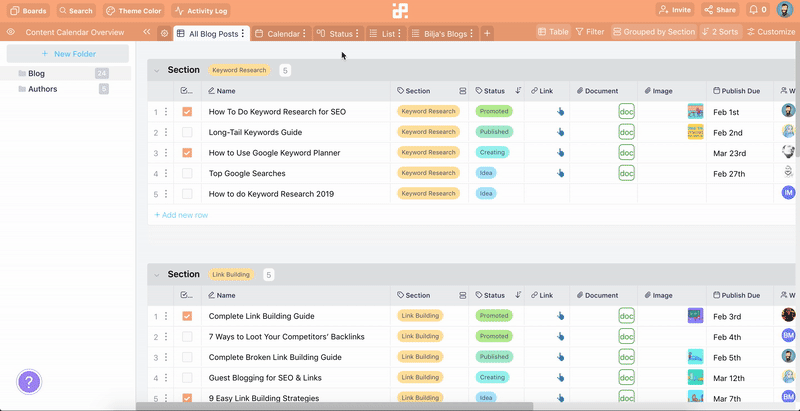800x411 pixels.
Task: Click Add new row in Keyword Research
Action: coord(181,215)
